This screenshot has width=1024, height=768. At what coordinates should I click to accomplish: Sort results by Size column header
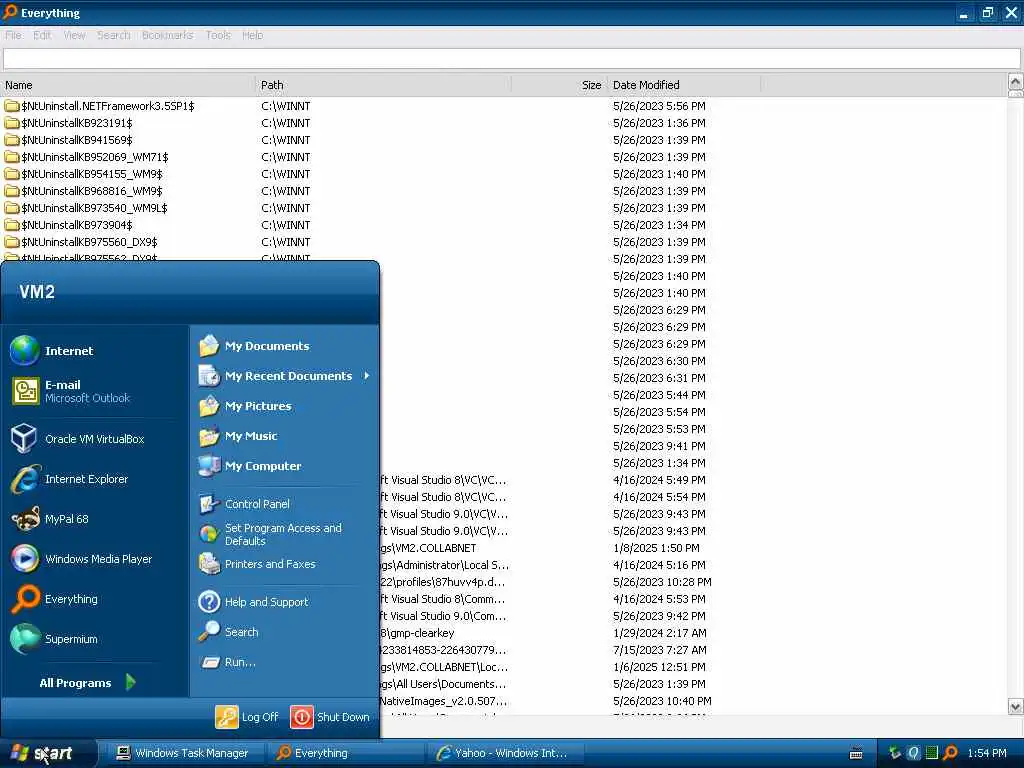[x=559, y=85]
